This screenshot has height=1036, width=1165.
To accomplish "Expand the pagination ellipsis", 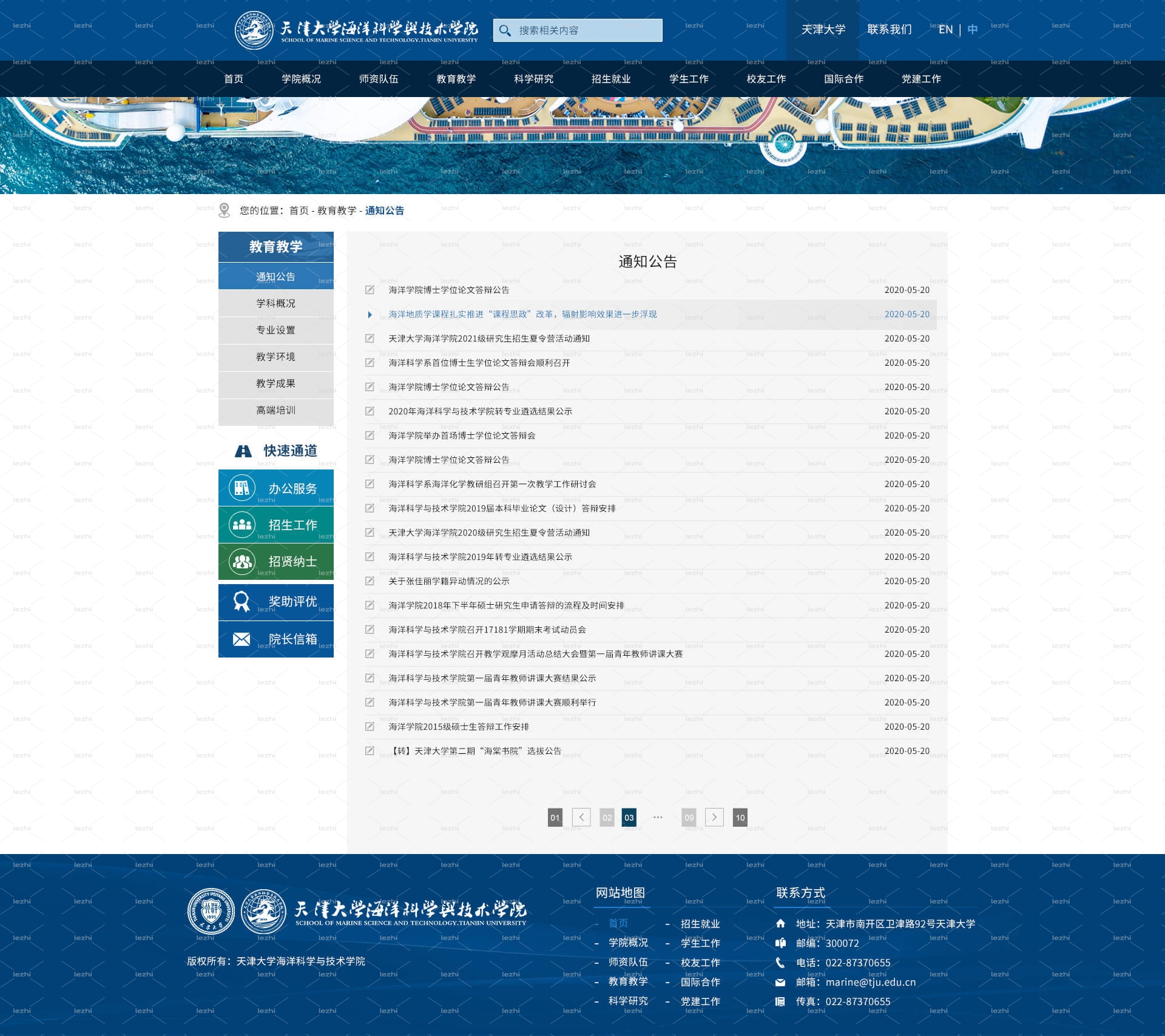I will [658, 817].
